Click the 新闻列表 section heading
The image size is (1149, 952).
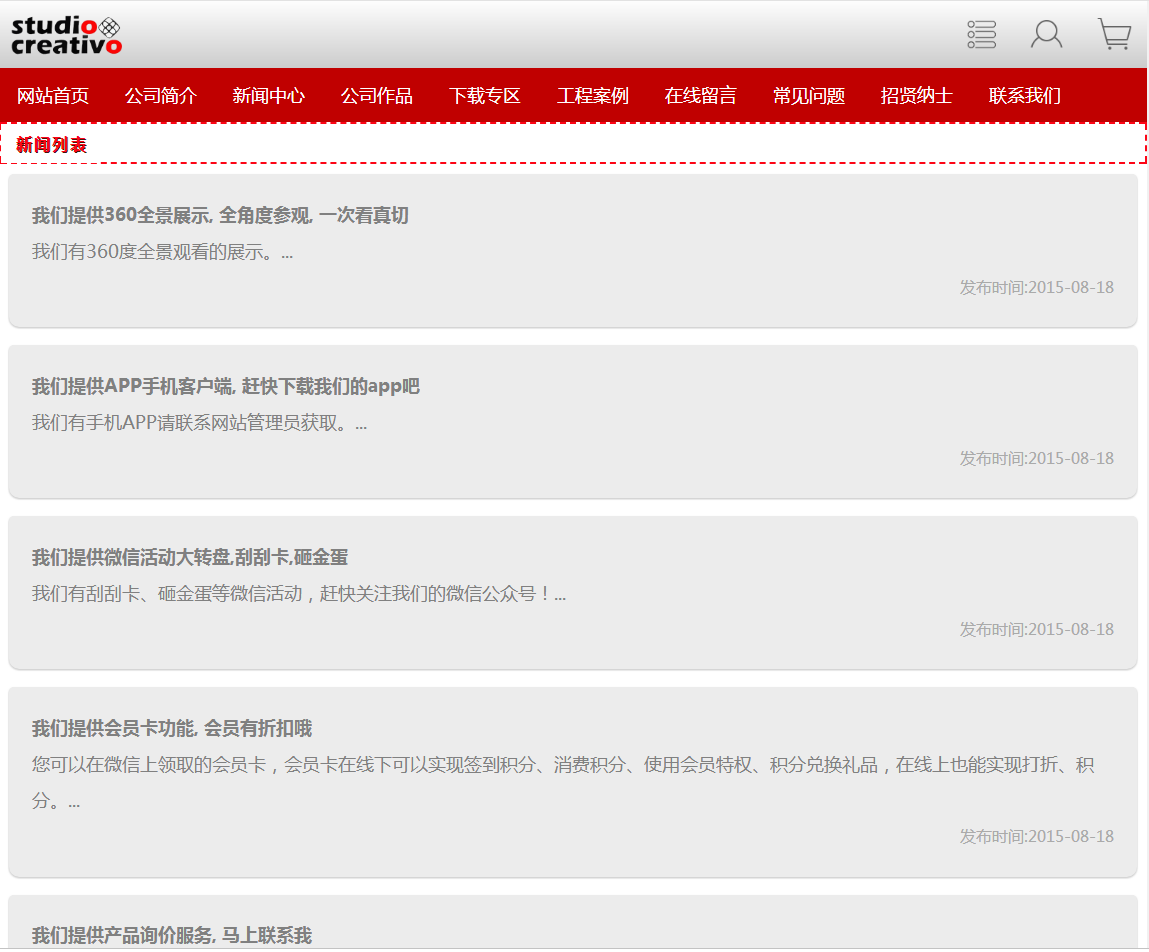[x=52, y=145]
